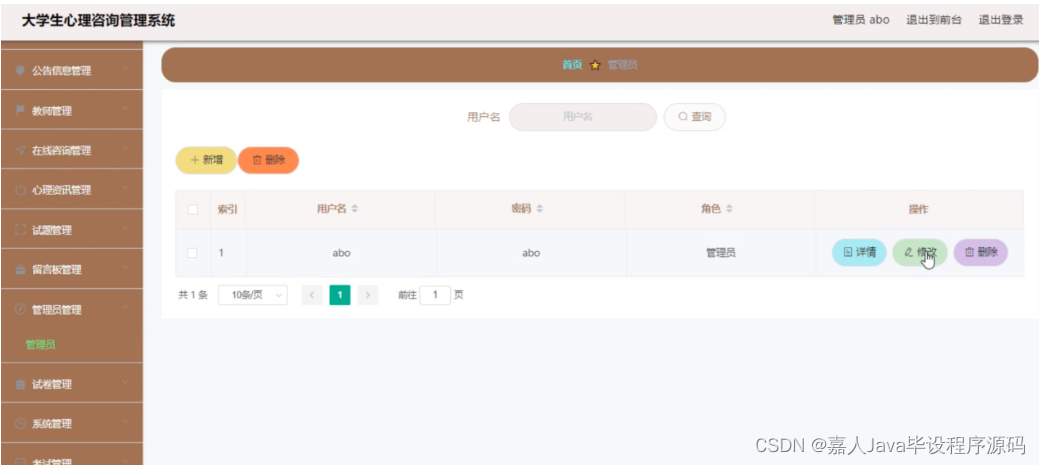Click the 教师管理 flag icon
The height and width of the screenshot is (465, 1040).
(x=20, y=110)
